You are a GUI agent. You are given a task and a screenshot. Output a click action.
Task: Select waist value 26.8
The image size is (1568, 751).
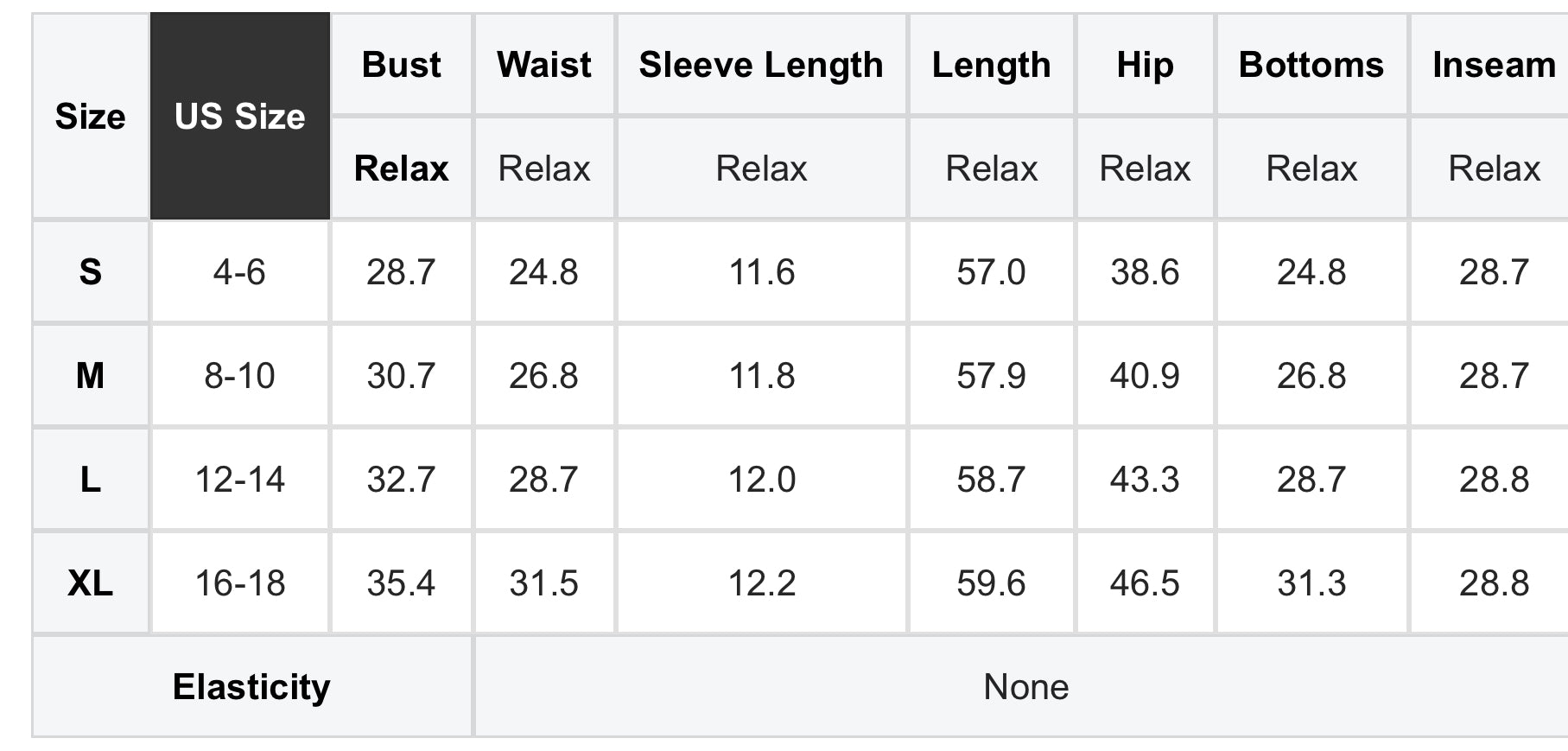543,376
